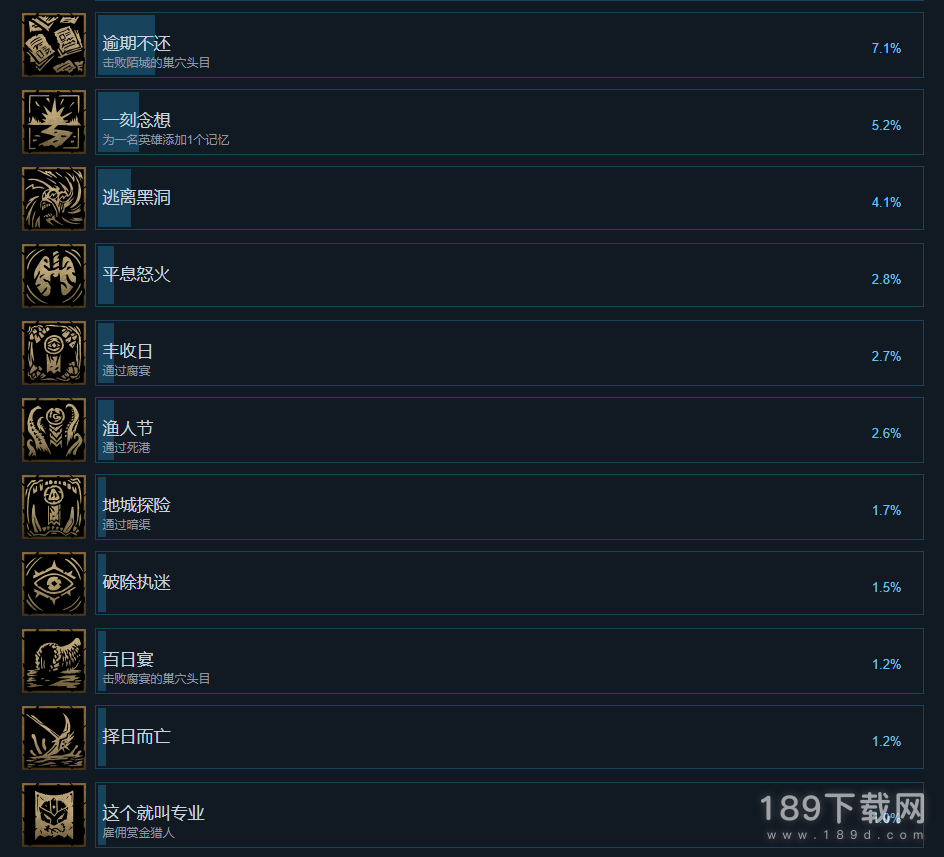The height and width of the screenshot is (857, 944).
Task: Click the 这个就叫专业 mask icon
Action: [x=54, y=815]
